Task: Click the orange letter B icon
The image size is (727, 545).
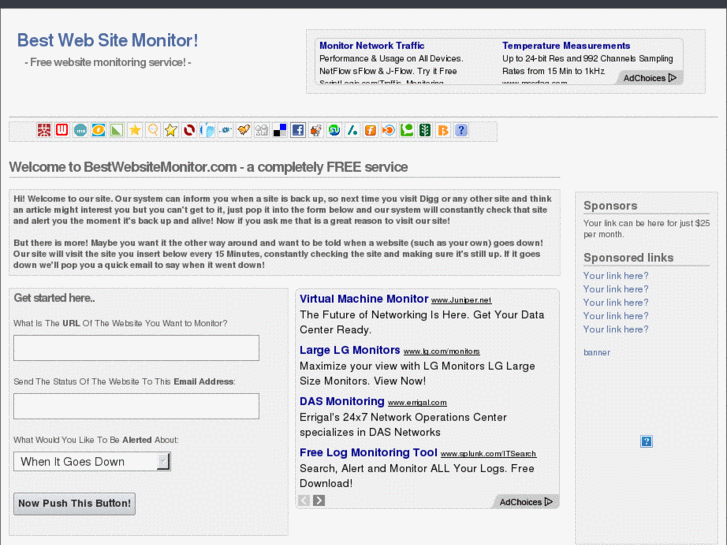Action: click(x=443, y=130)
